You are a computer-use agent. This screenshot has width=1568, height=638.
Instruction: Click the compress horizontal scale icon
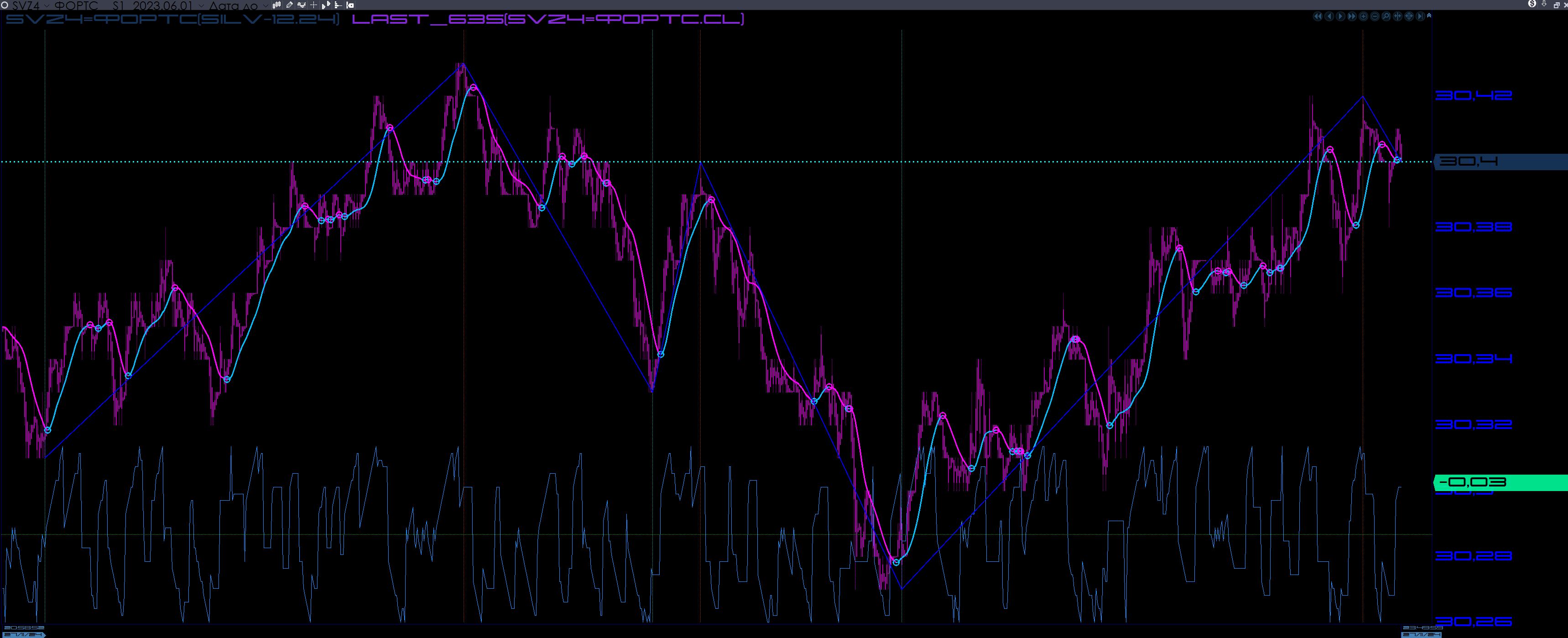[x=1398, y=16]
